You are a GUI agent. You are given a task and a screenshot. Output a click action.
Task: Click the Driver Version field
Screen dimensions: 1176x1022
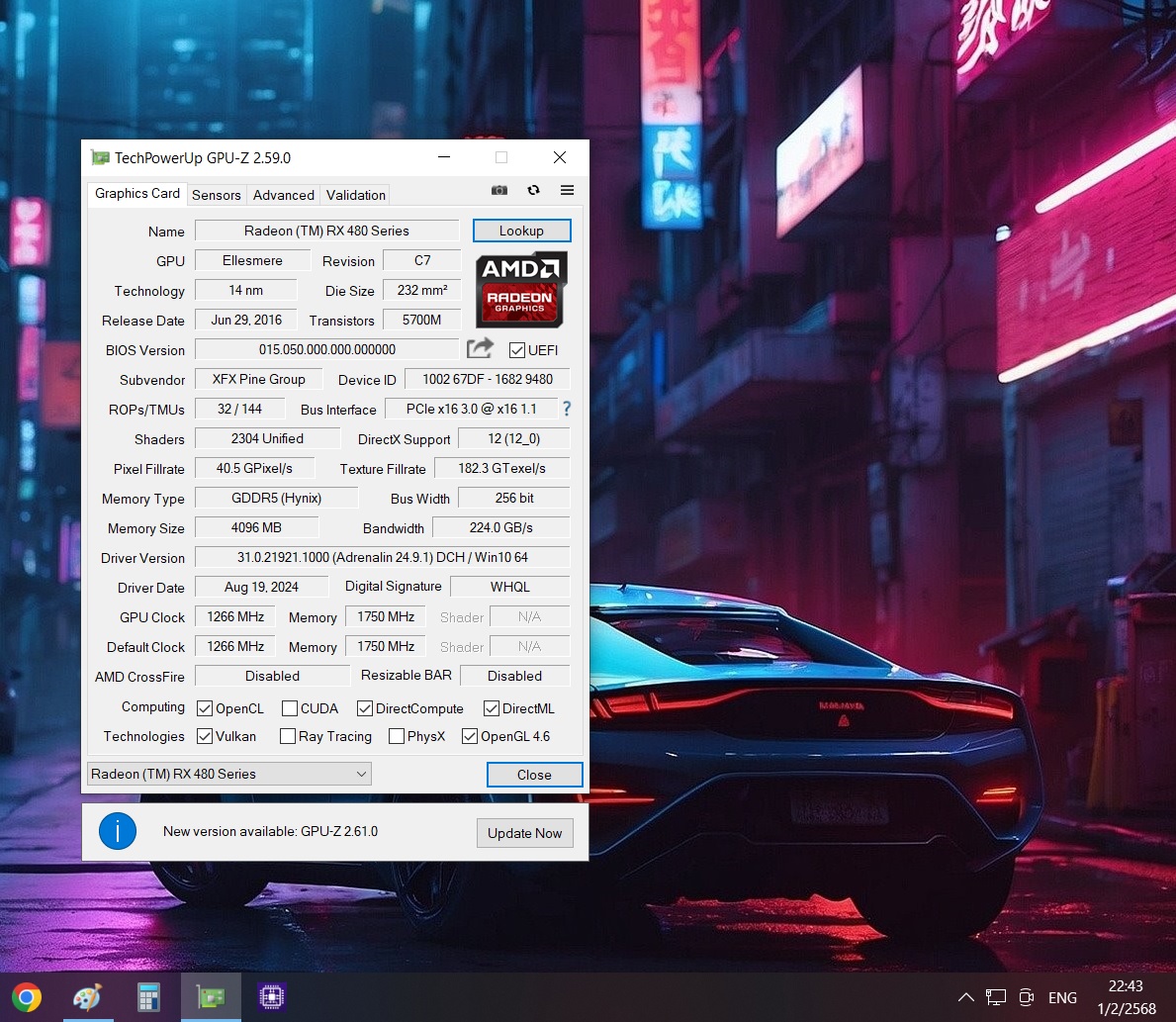[382, 557]
